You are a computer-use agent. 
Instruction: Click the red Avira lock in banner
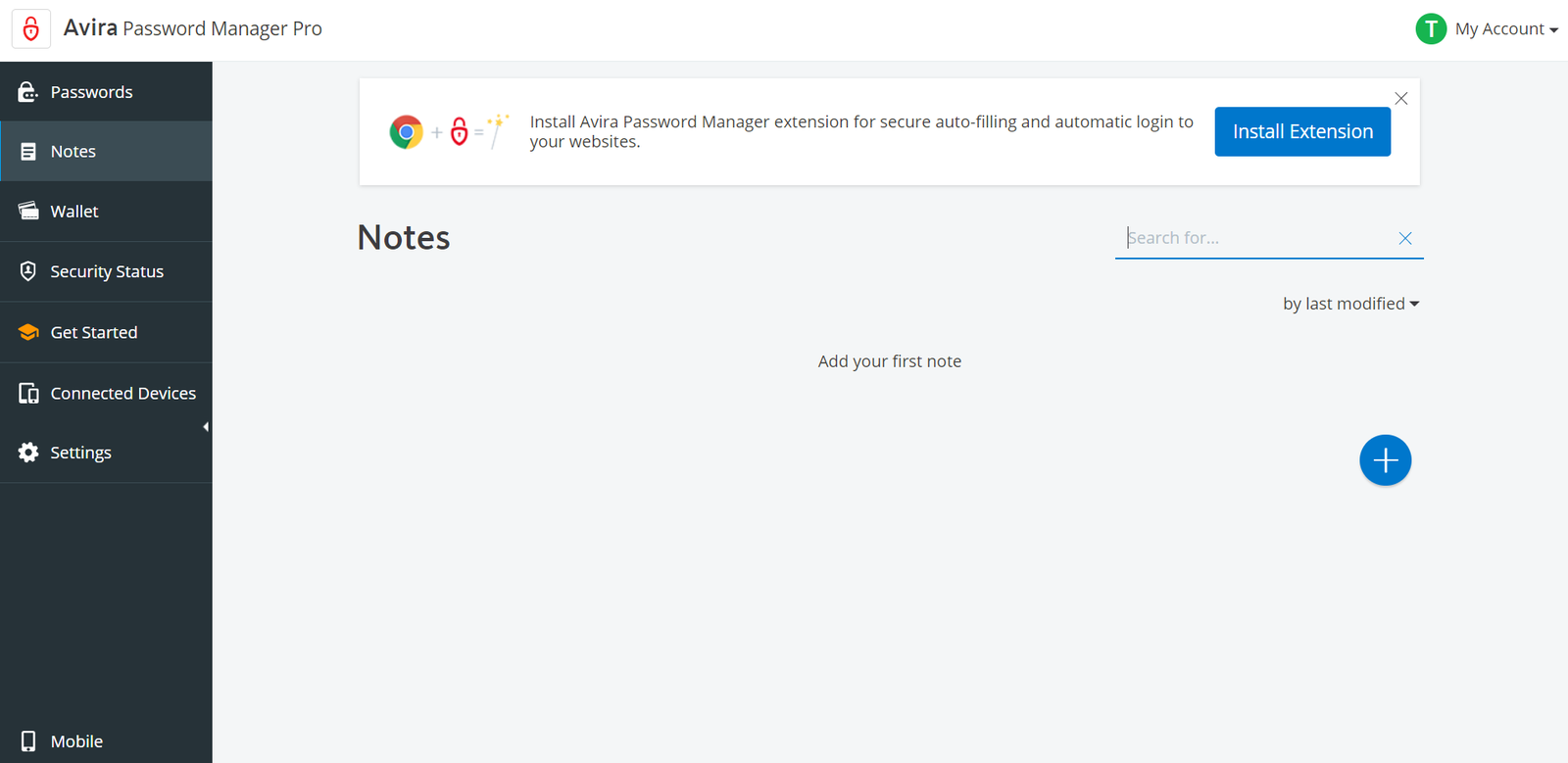point(459,131)
